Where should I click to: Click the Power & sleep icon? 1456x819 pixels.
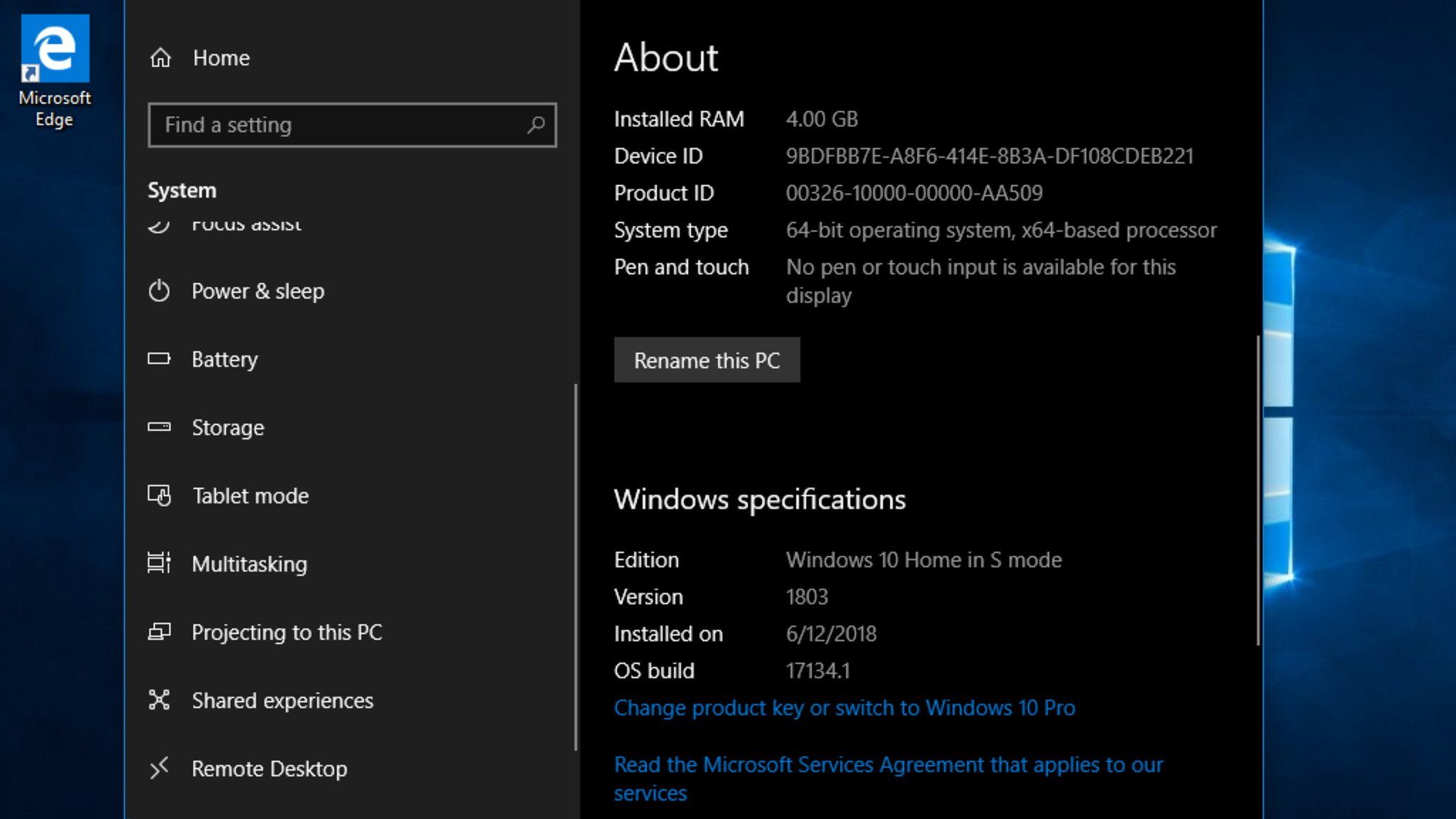pos(159,291)
